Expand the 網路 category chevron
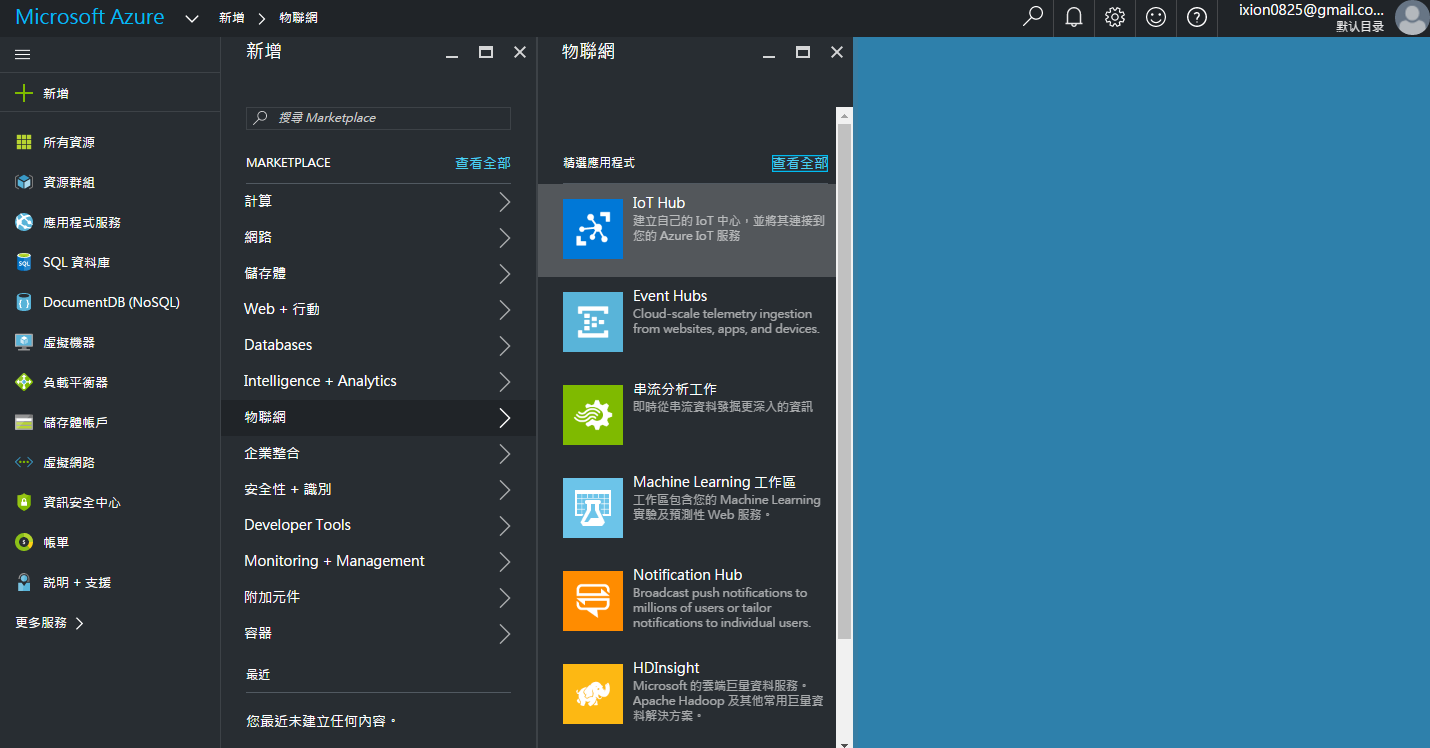This screenshot has width=1430, height=748. (x=504, y=238)
